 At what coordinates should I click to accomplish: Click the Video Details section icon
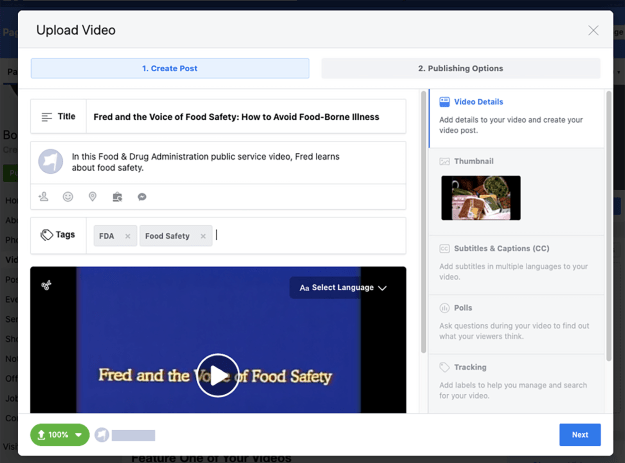click(444, 102)
